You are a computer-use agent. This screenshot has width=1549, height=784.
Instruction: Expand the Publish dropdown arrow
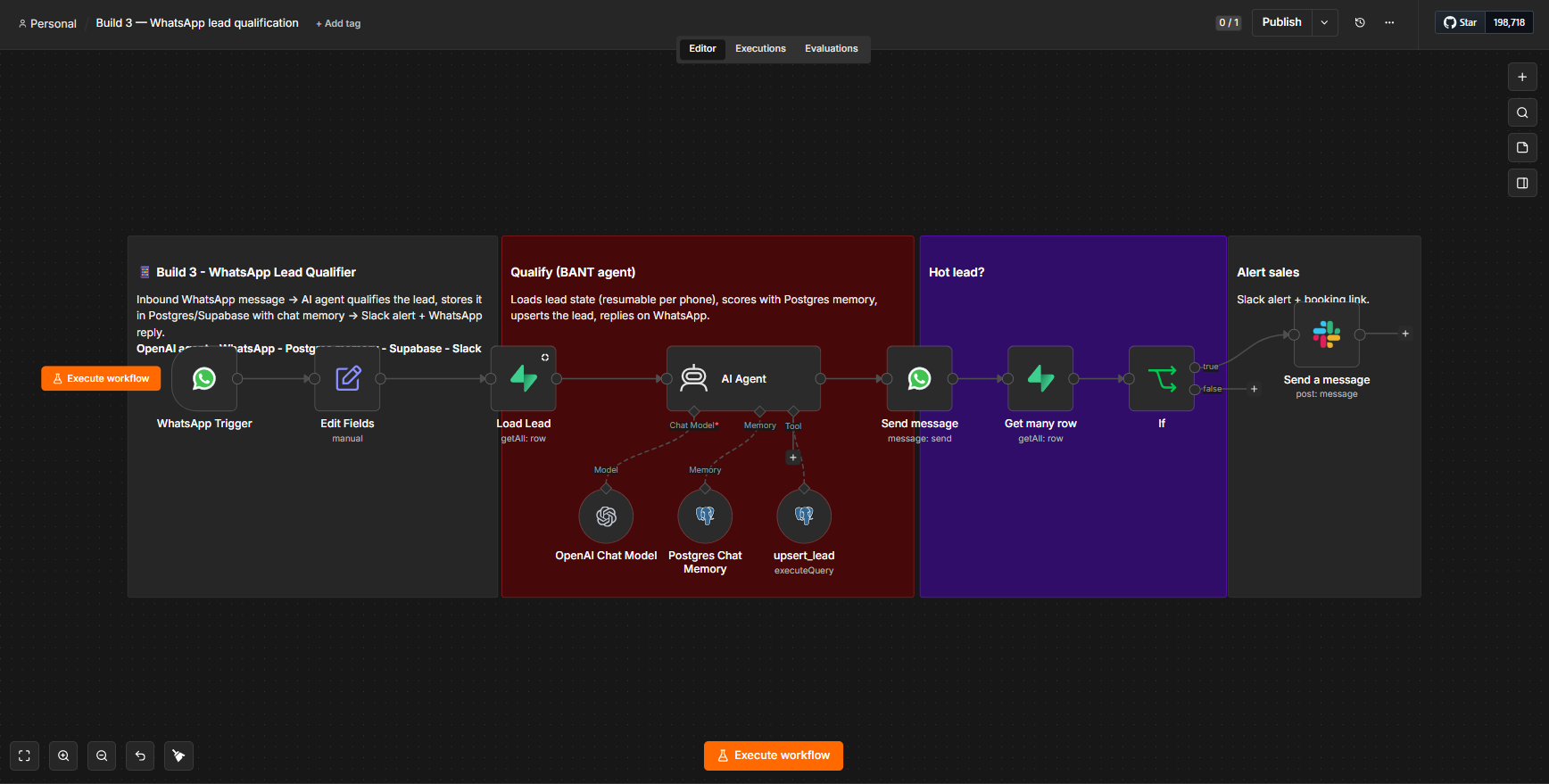tap(1325, 22)
